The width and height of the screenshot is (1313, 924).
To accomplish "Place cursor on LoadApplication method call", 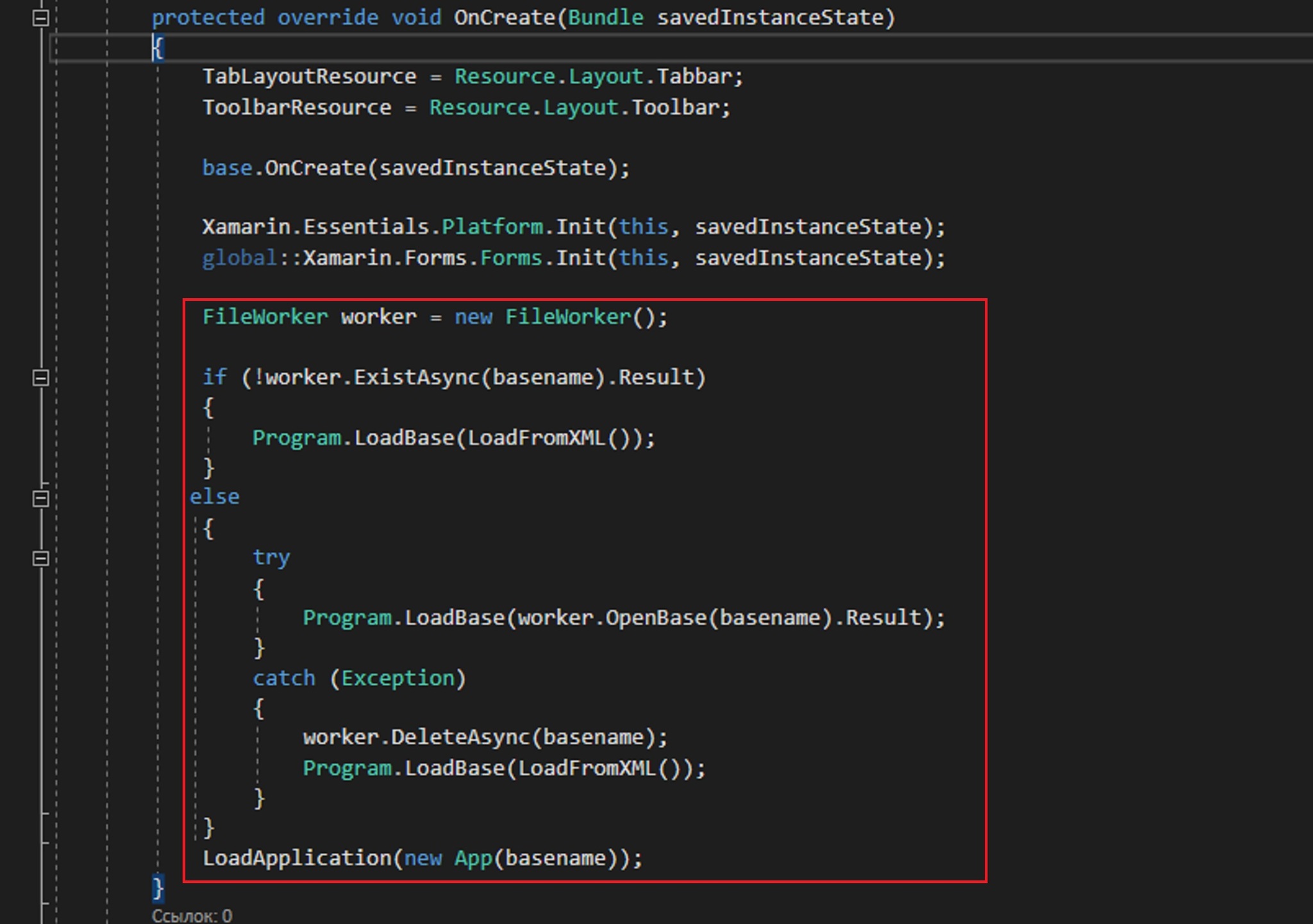I will (x=297, y=858).
